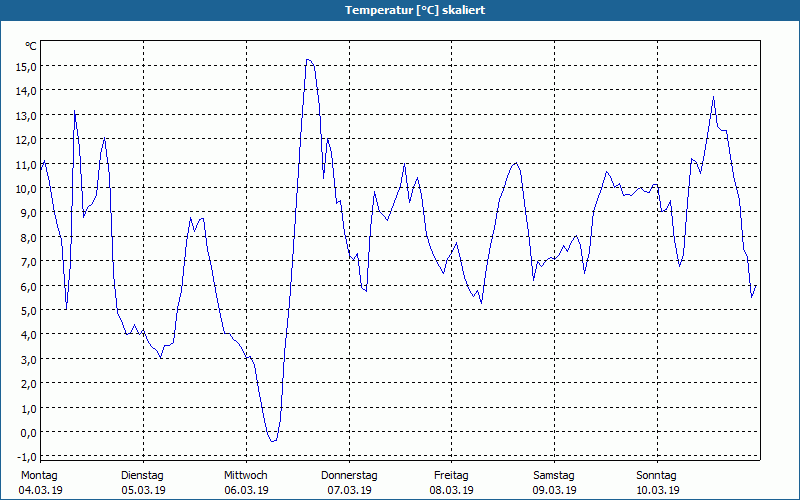Click the -1,0 y-axis label
Screen dimensions: 800x500
pyautogui.click(x=27, y=457)
